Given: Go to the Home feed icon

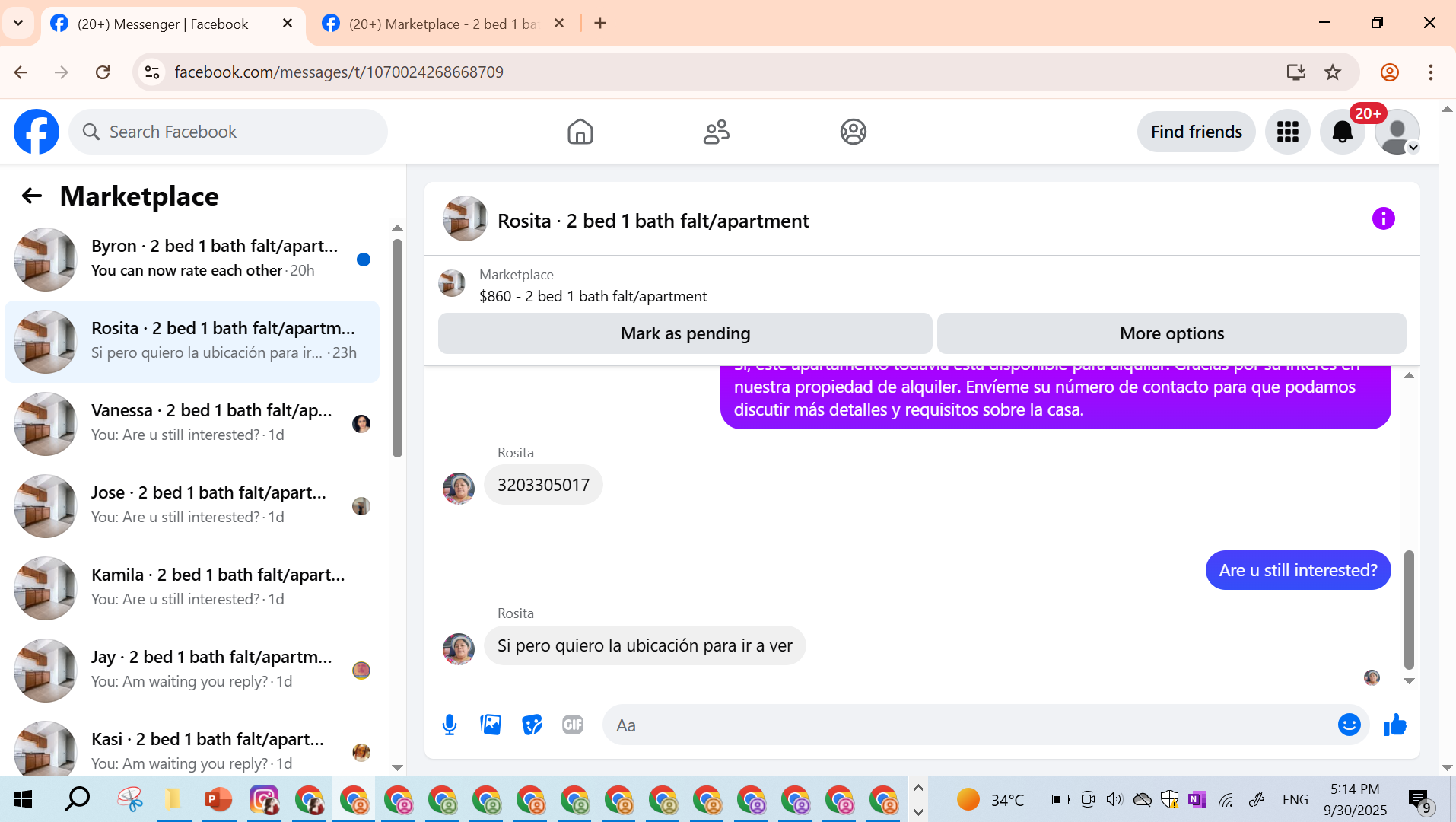Looking at the screenshot, I should [580, 132].
